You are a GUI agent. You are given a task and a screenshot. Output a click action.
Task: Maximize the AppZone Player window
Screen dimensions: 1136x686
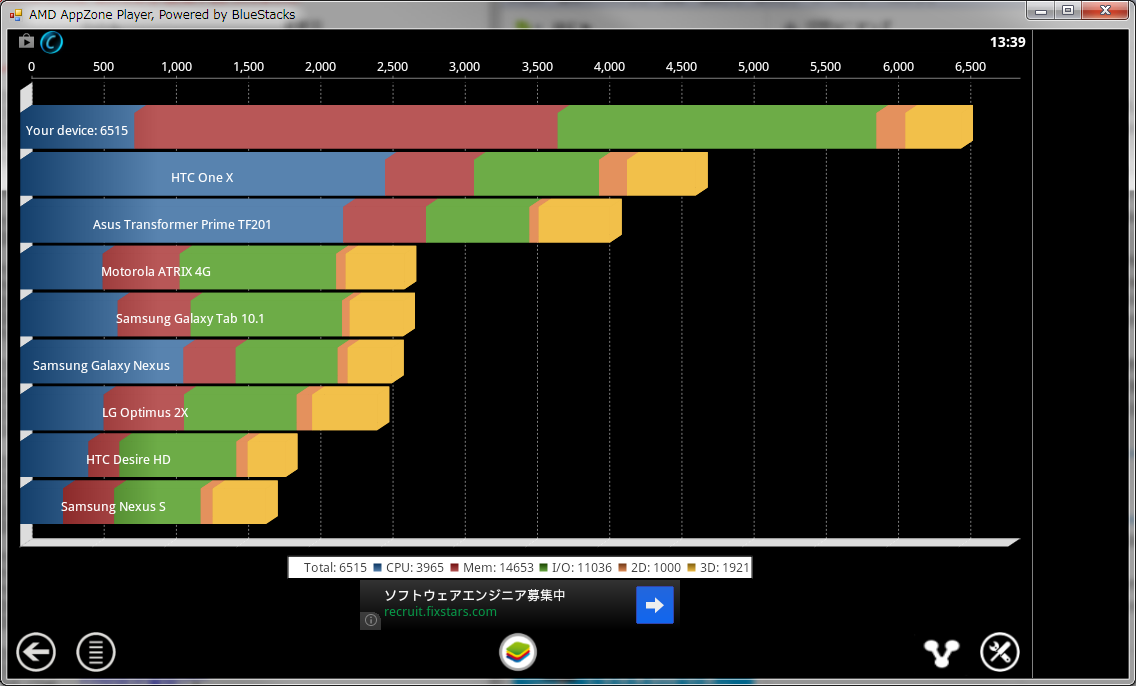coord(1068,11)
